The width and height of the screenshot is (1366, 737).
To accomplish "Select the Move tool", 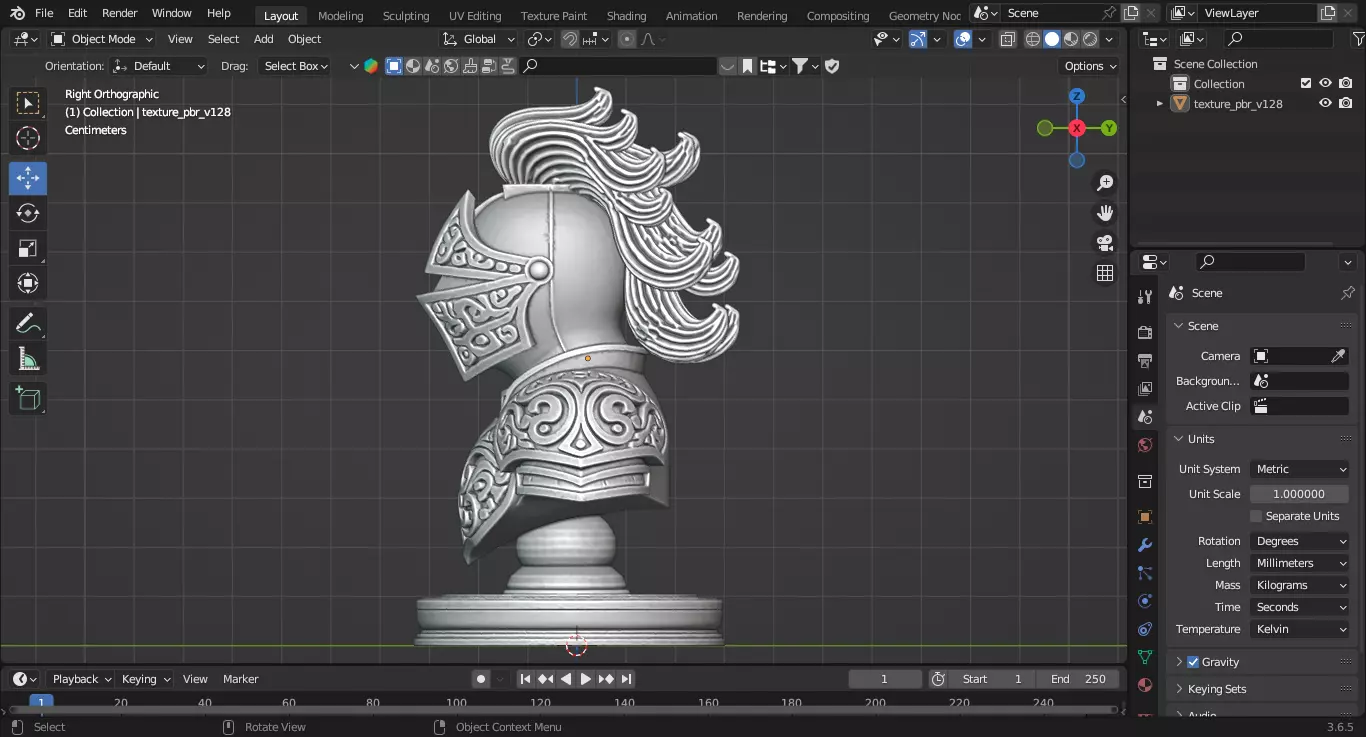I will click(x=28, y=178).
